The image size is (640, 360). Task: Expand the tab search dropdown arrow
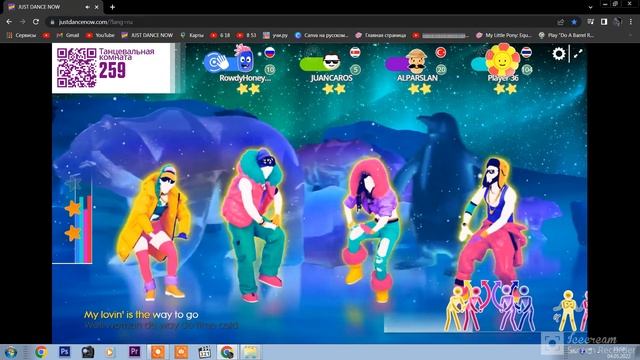pos(590,7)
